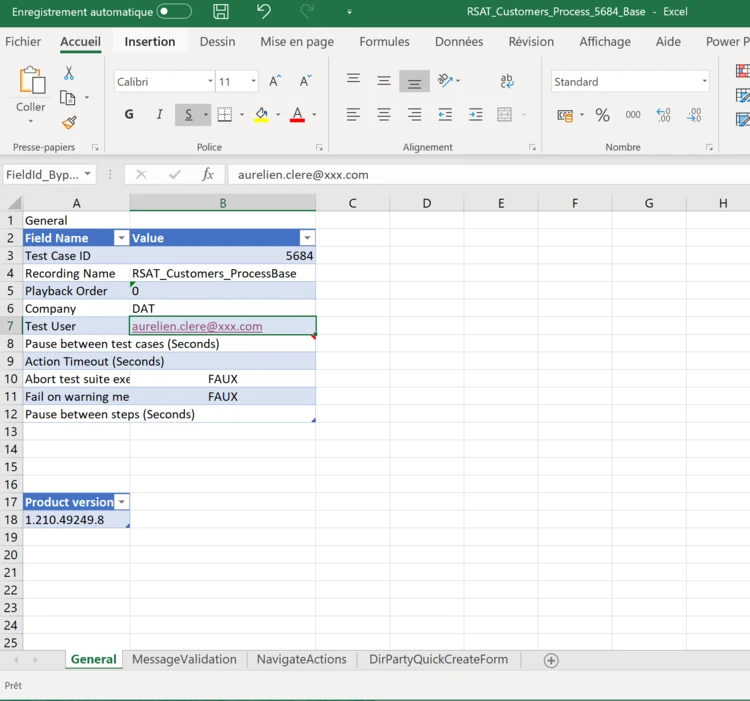Click the Undo arrow icon

click(x=264, y=12)
